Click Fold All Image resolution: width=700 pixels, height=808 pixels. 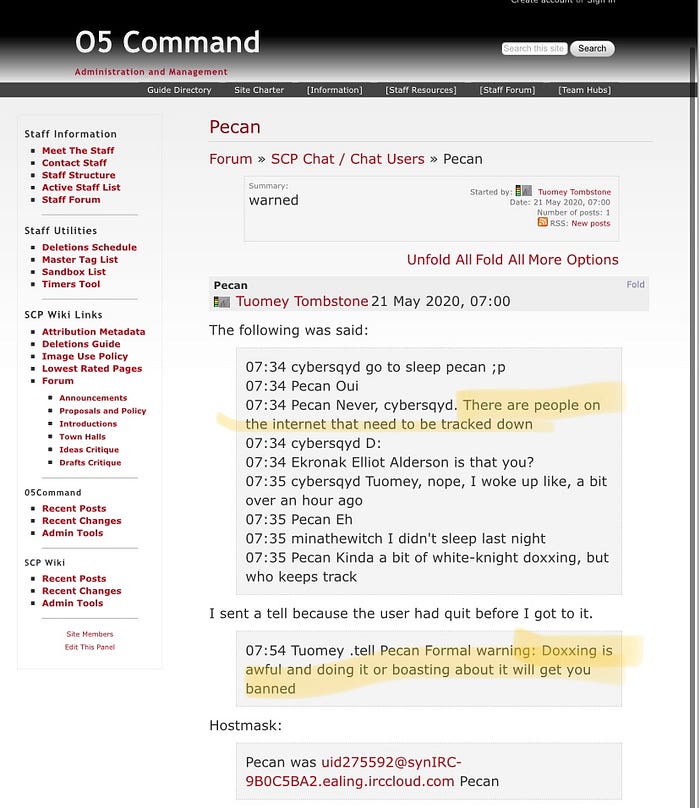pos(499,260)
